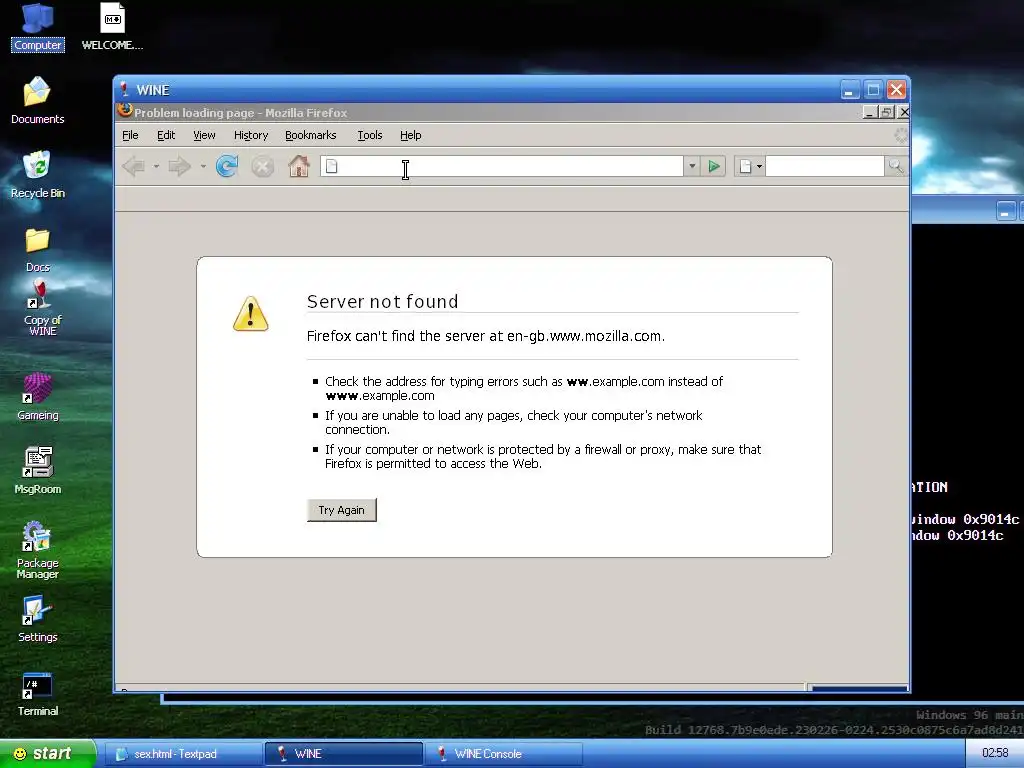Open the History menu
This screenshot has height=768, width=1024.
(x=251, y=135)
